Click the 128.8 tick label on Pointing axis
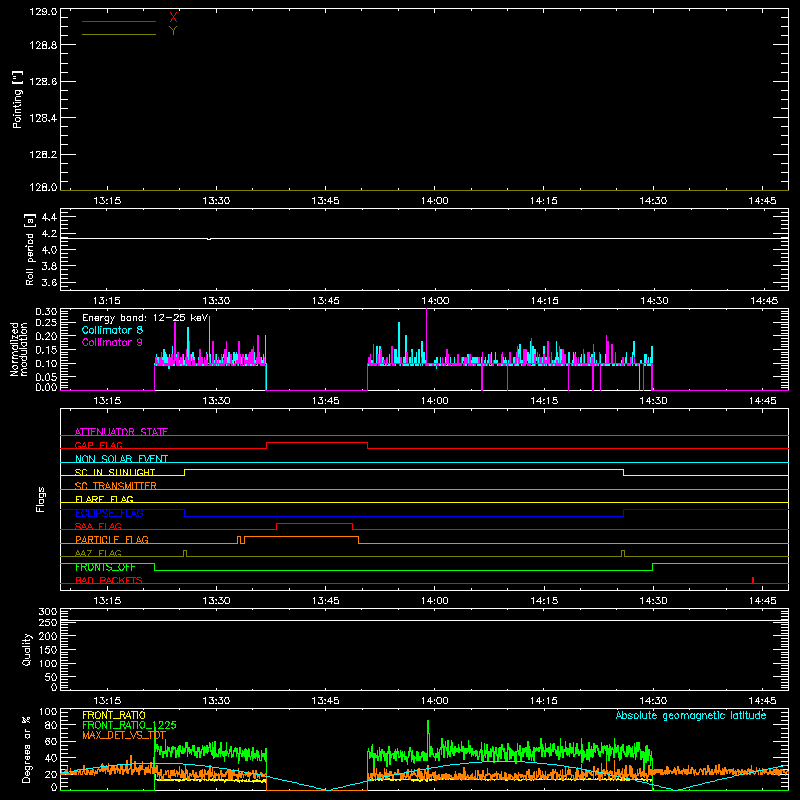This screenshot has height=800, width=800. [43, 45]
